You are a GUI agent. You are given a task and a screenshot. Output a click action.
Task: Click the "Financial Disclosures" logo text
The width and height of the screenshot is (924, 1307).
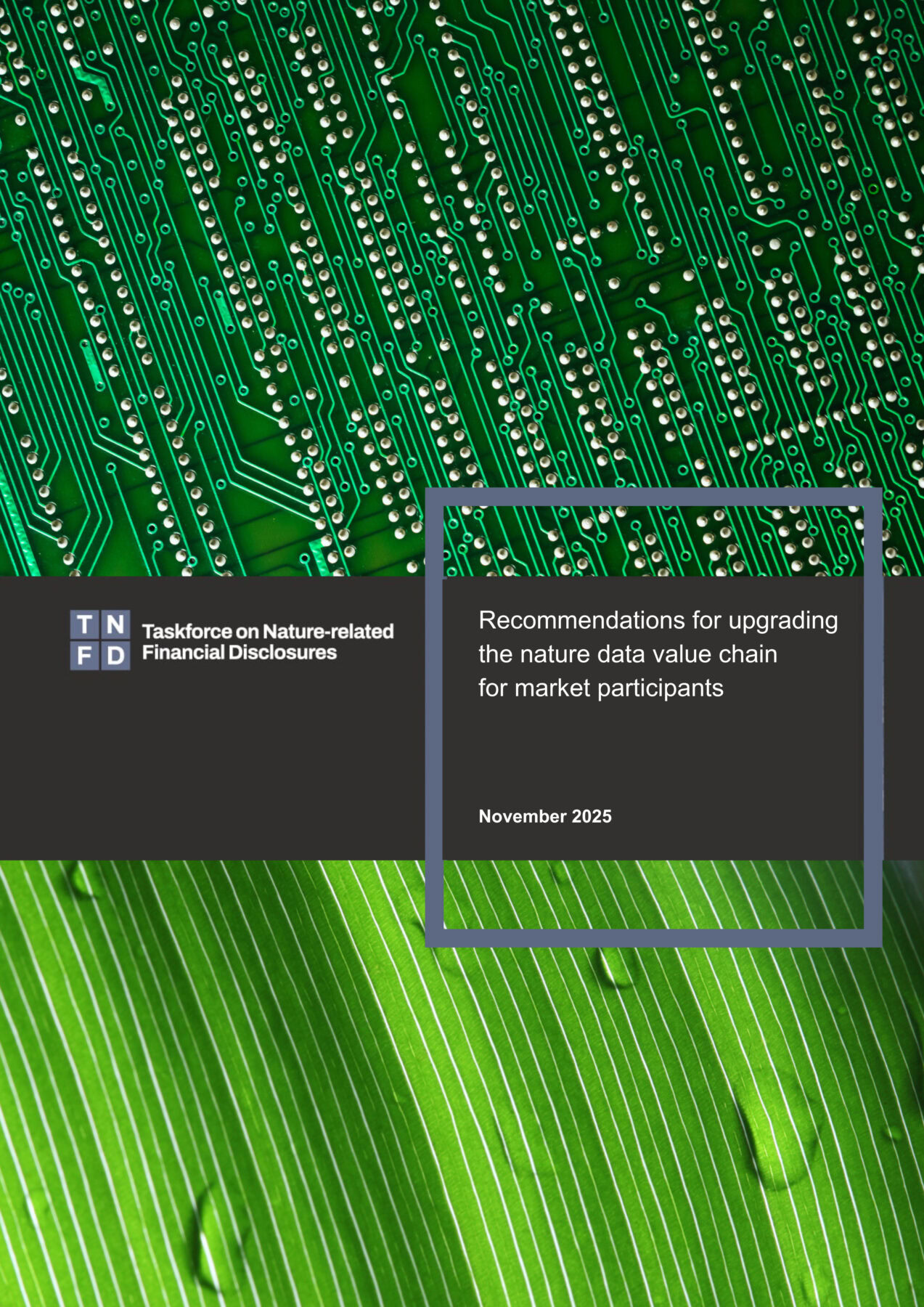click(x=239, y=652)
